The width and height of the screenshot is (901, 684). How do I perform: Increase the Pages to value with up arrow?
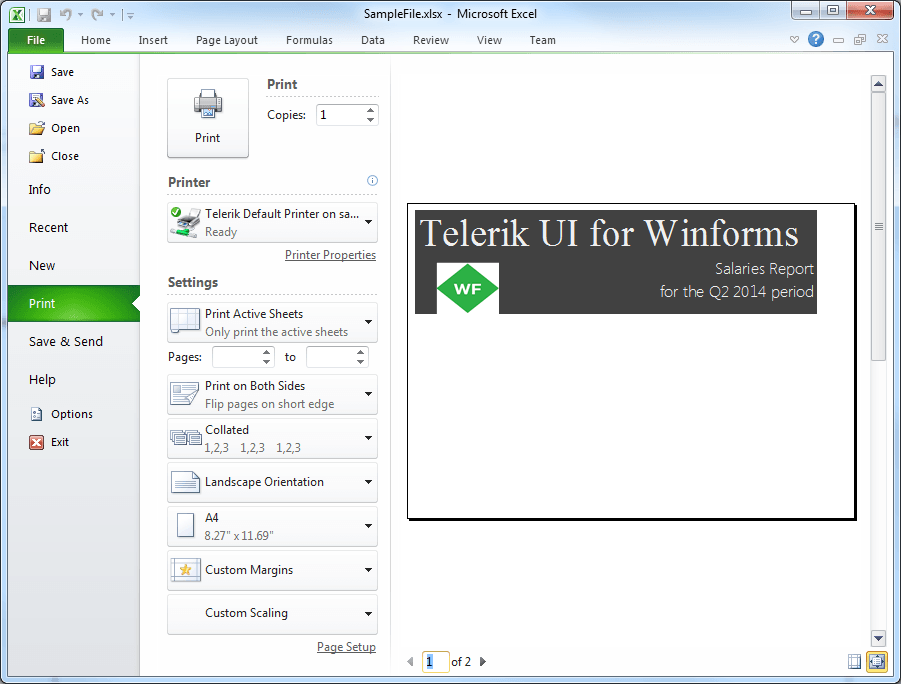click(x=360, y=352)
